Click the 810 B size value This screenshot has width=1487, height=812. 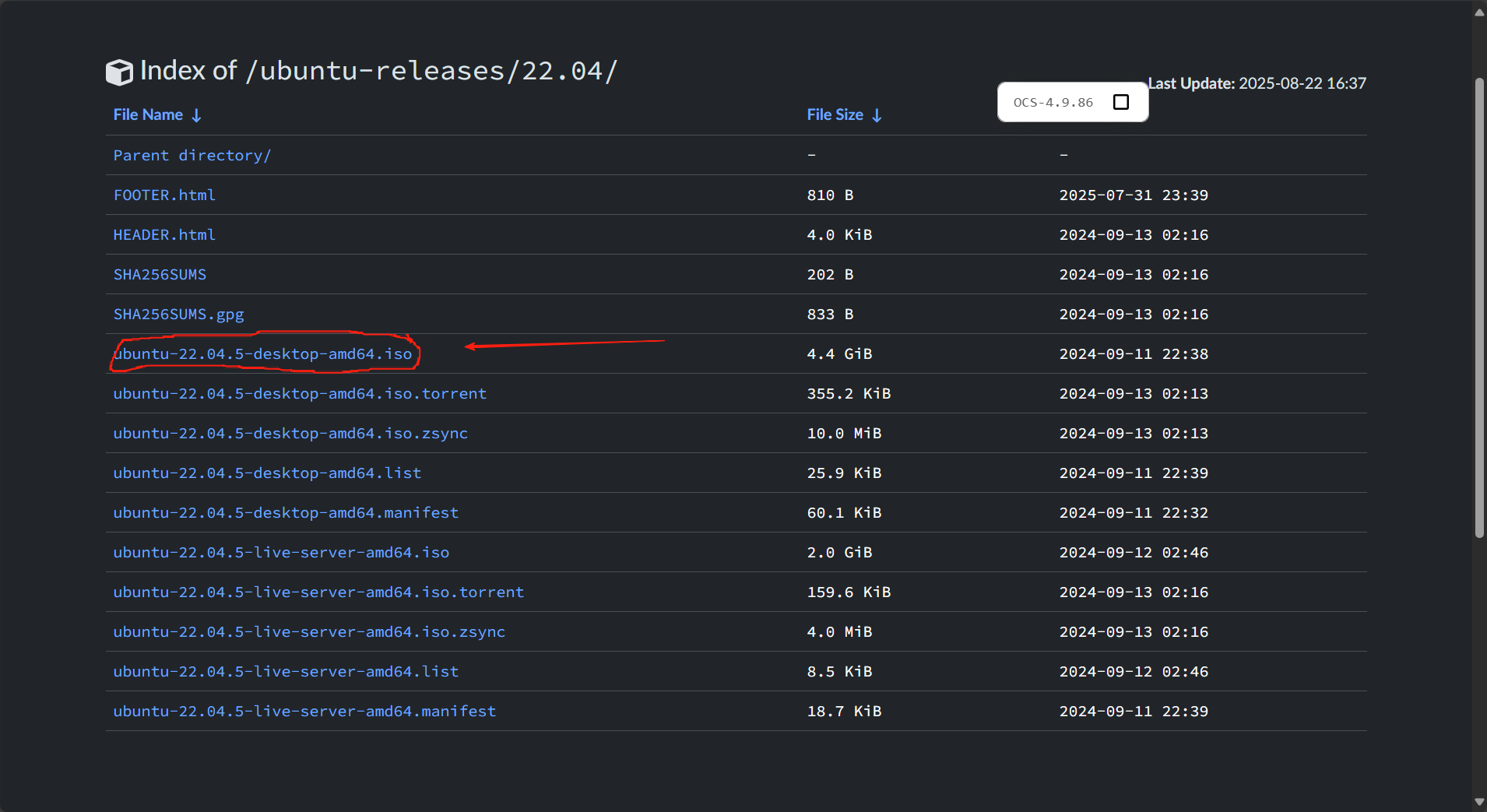pos(830,195)
